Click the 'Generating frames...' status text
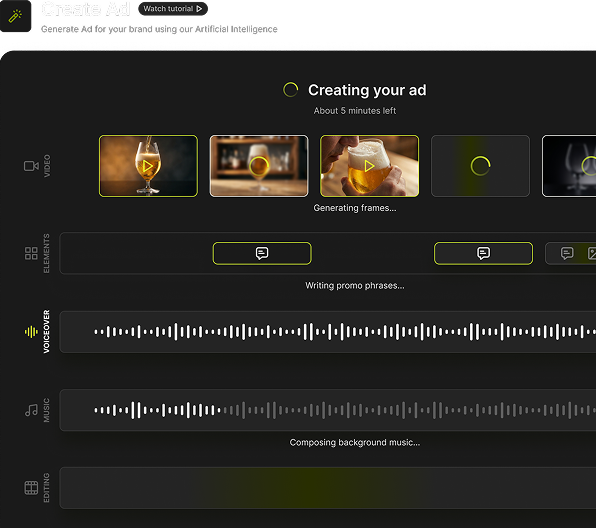The height and width of the screenshot is (528, 596). point(355,208)
